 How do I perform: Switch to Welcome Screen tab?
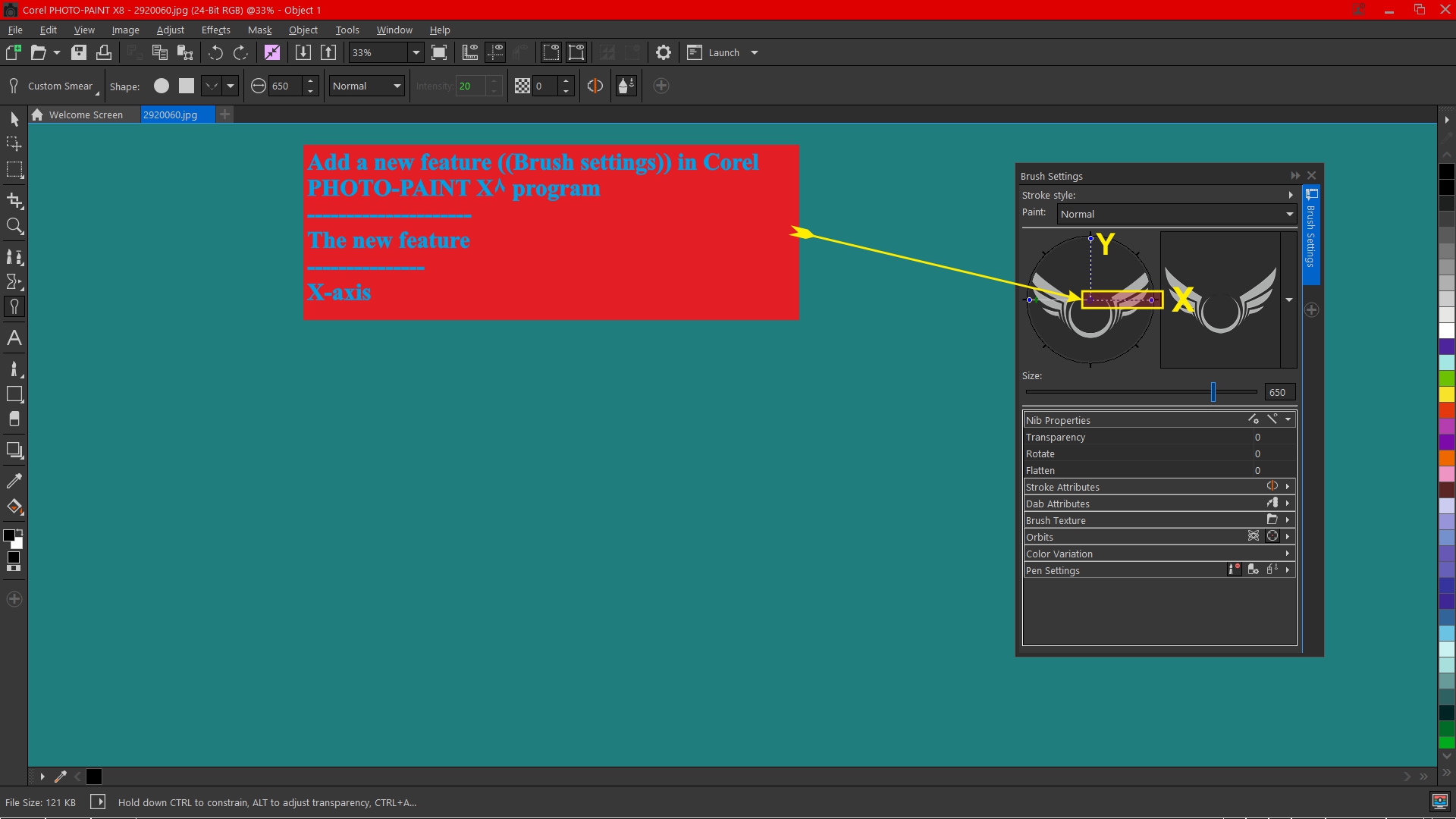[85, 115]
